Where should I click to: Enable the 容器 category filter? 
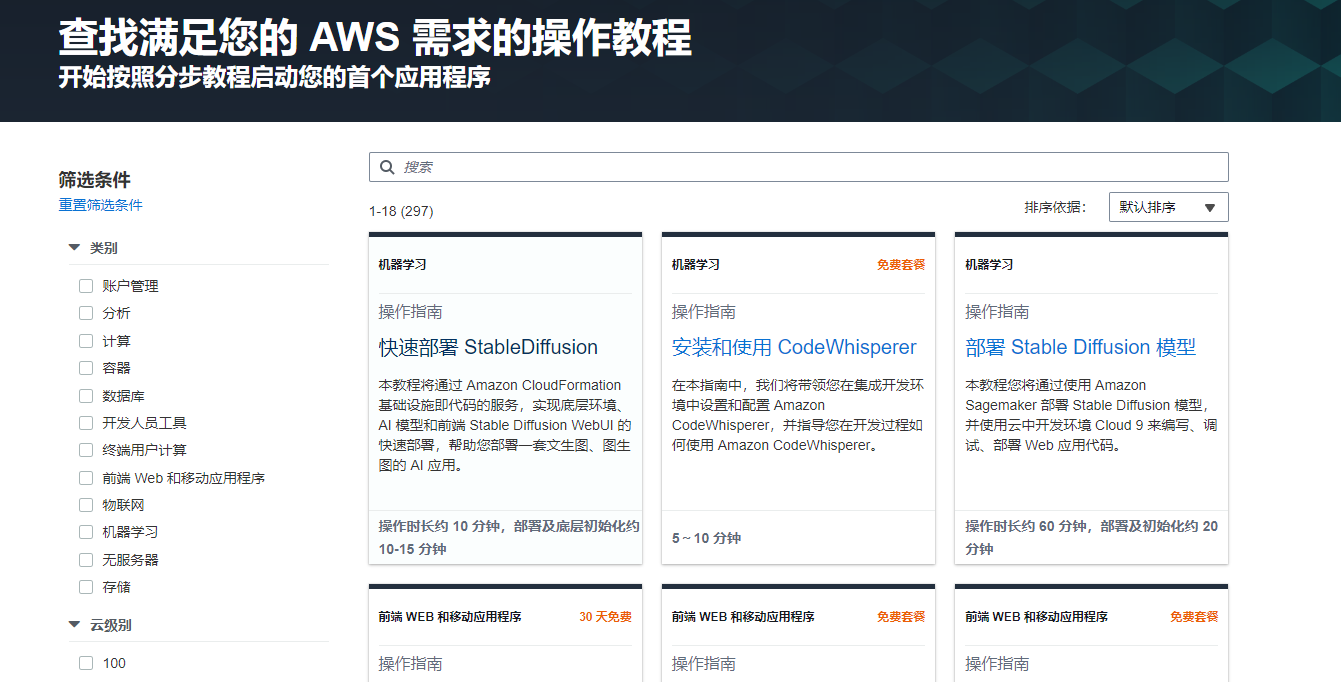click(x=86, y=367)
